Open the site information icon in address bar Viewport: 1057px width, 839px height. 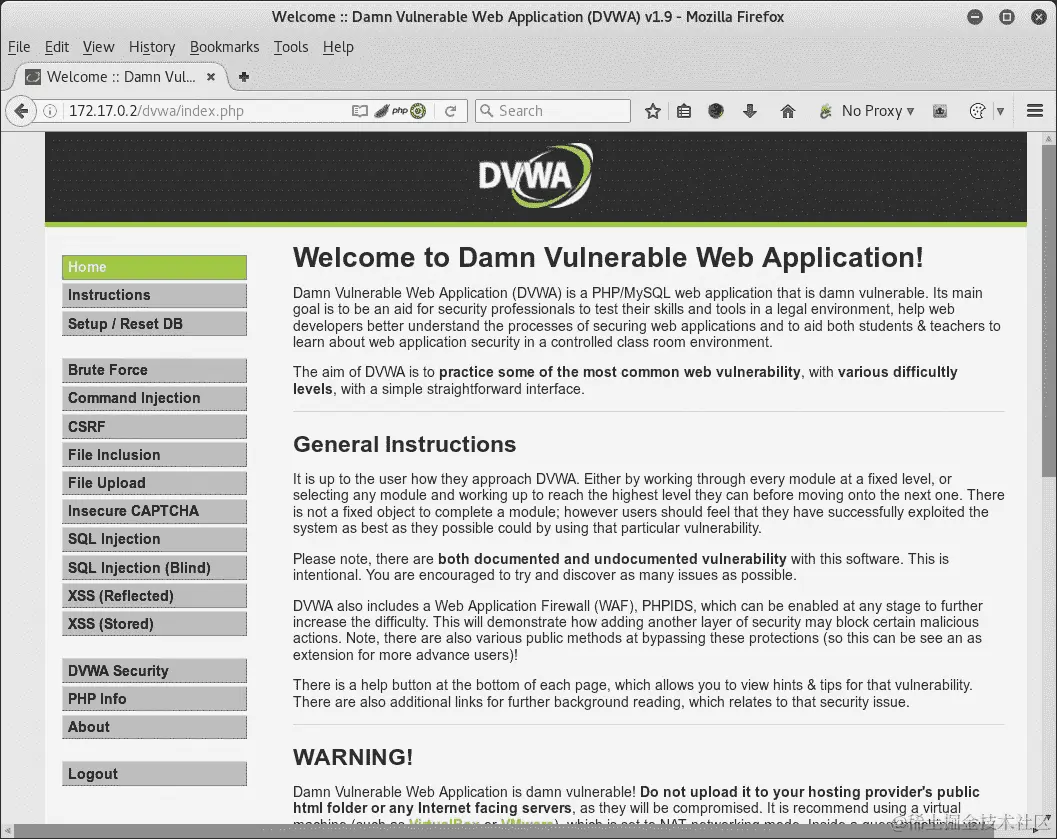(50, 111)
